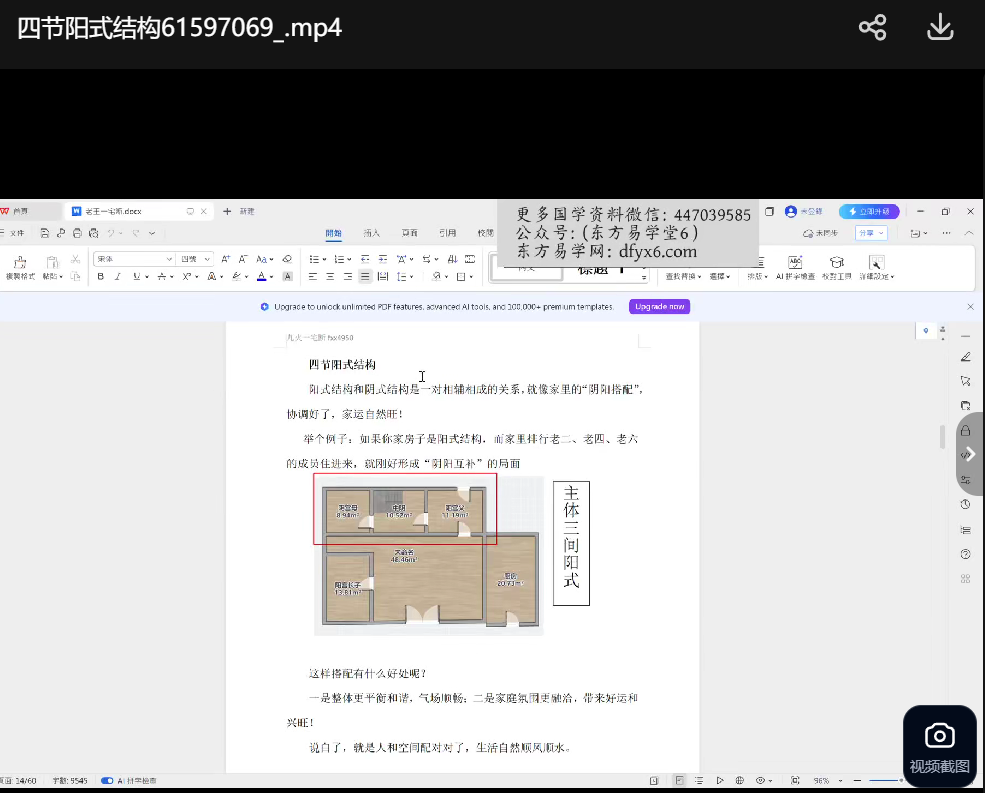The height and width of the screenshot is (793, 985).
Task: Open the AI spell check tool
Action: pyautogui.click(x=795, y=265)
